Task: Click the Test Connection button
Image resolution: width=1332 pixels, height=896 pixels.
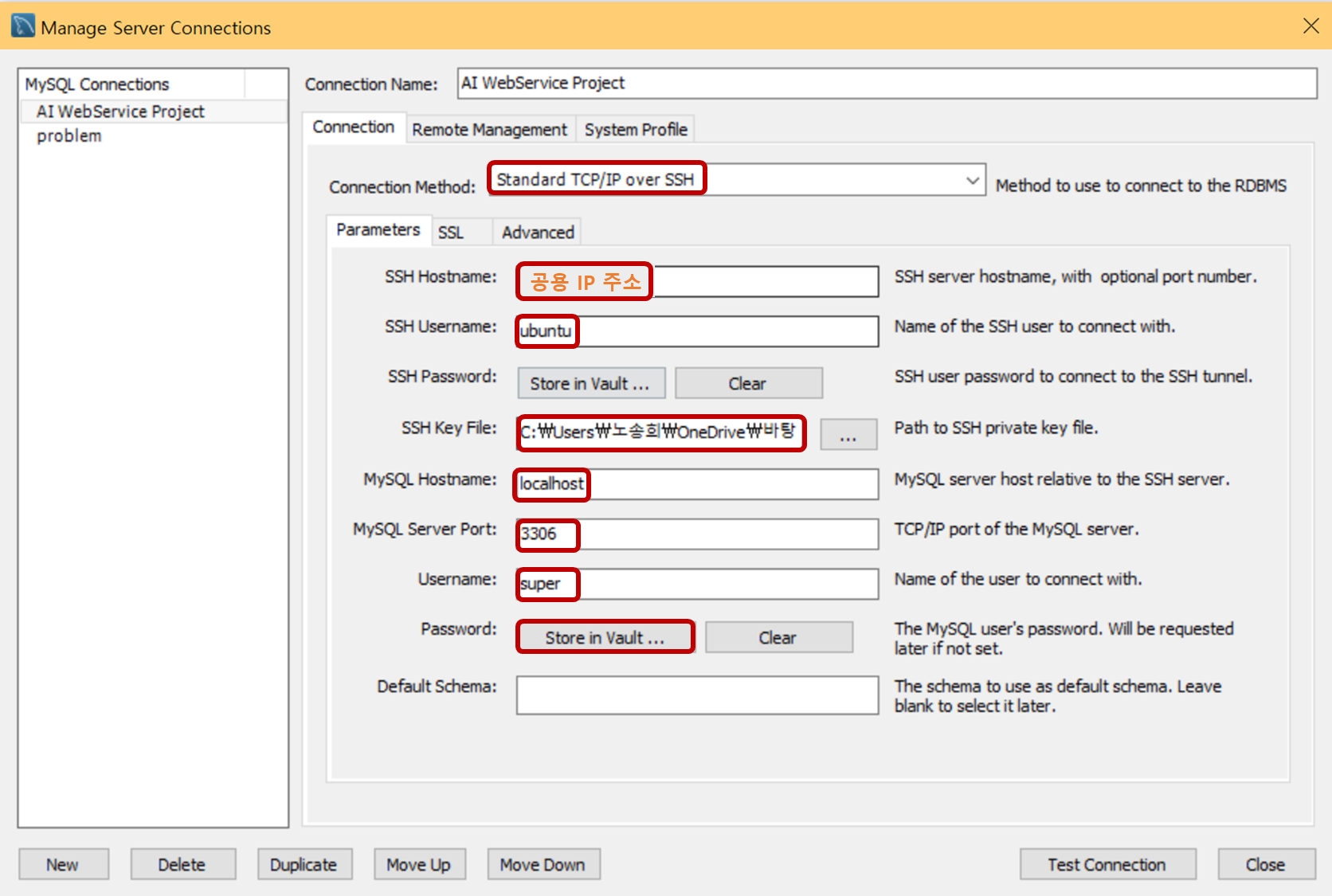Action: [x=1108, y=864]
